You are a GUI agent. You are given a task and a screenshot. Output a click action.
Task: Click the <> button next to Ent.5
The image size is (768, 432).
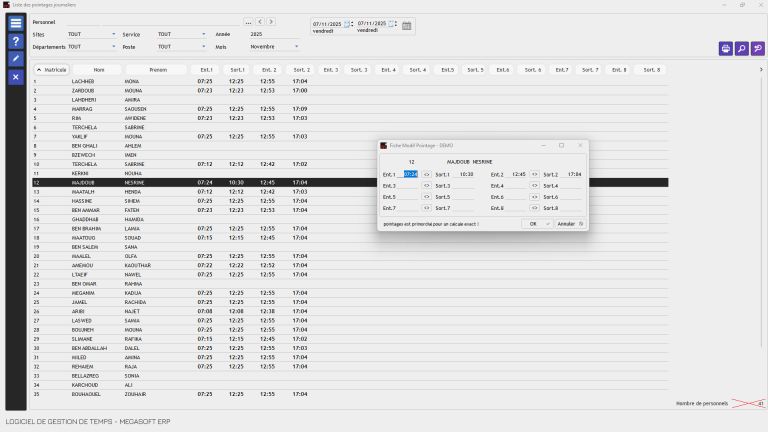coord(426,197)
